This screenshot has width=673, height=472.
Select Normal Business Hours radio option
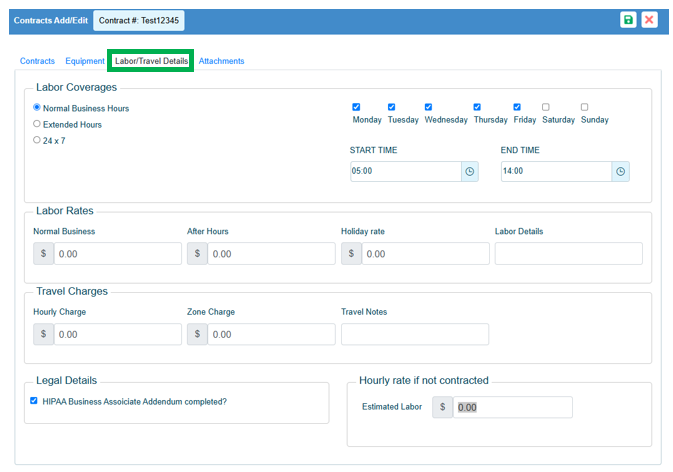pos(37,107)
